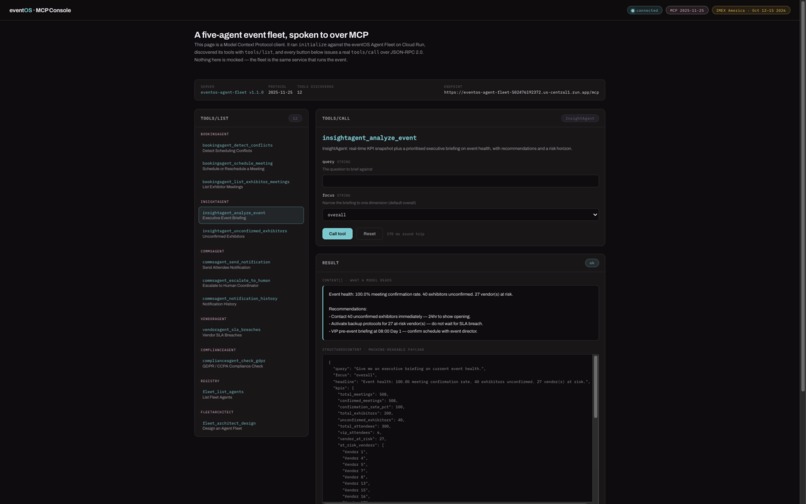Click the ok status badge in RESULT

point(592,263)
